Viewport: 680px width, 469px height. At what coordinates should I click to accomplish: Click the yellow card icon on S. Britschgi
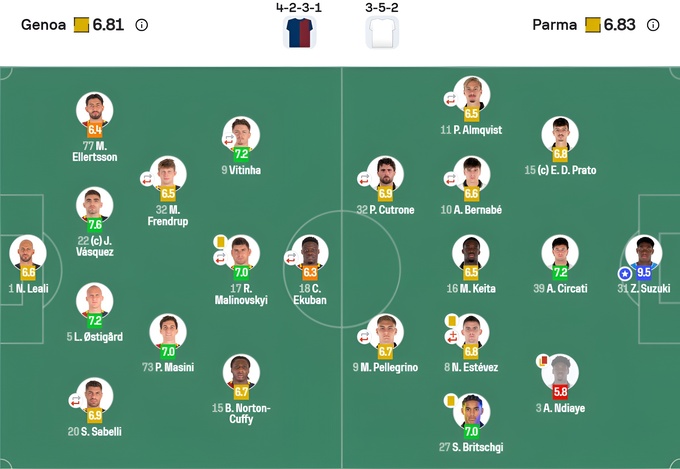453,399
